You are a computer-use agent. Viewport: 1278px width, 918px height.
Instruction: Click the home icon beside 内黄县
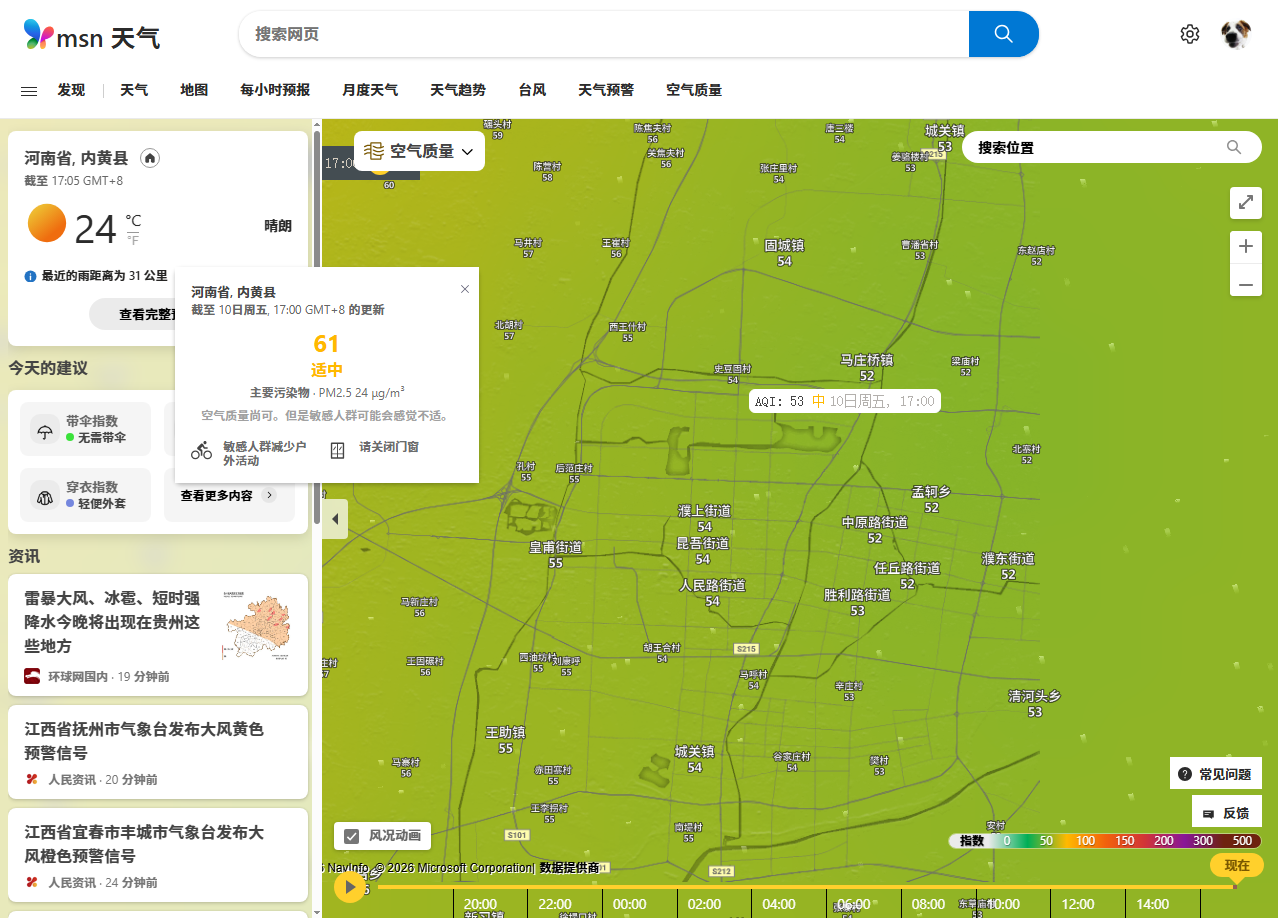point(150,158)
